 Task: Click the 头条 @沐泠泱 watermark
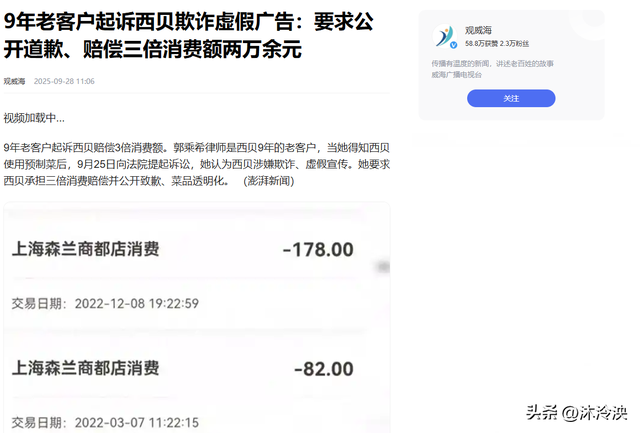coord(576,413)
